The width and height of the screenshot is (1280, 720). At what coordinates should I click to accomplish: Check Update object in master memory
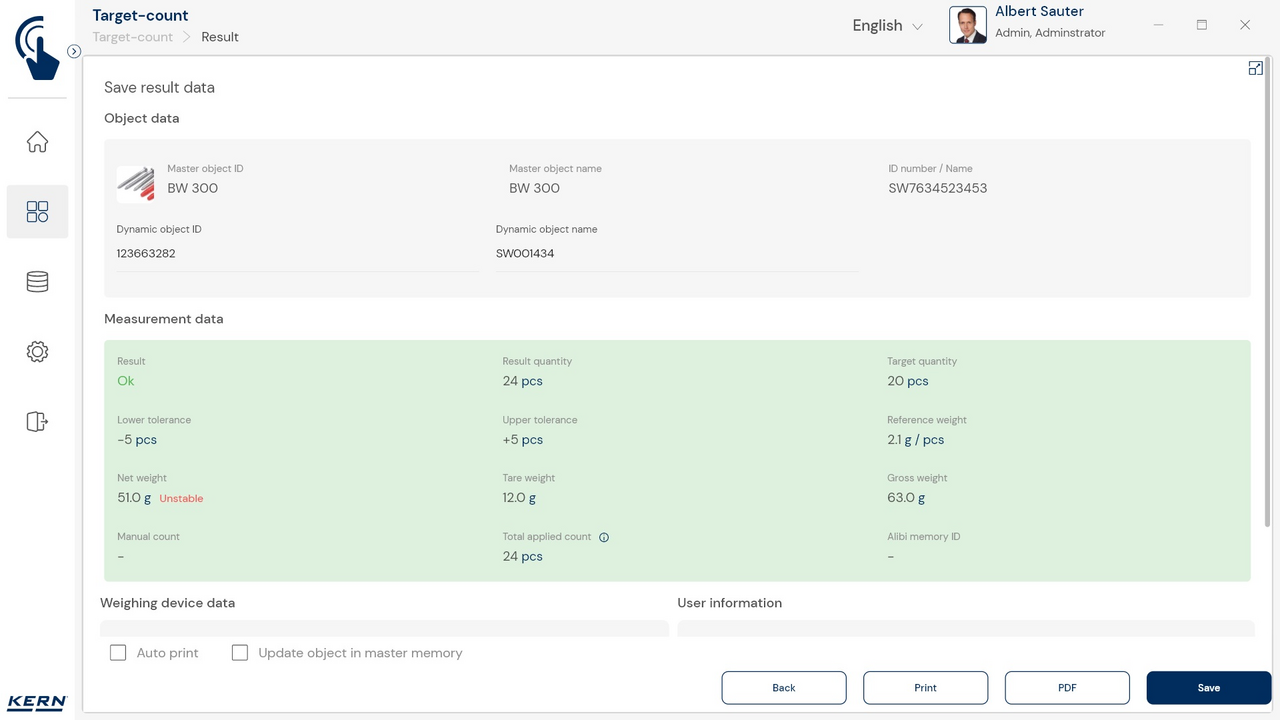[x=240, y=653]
